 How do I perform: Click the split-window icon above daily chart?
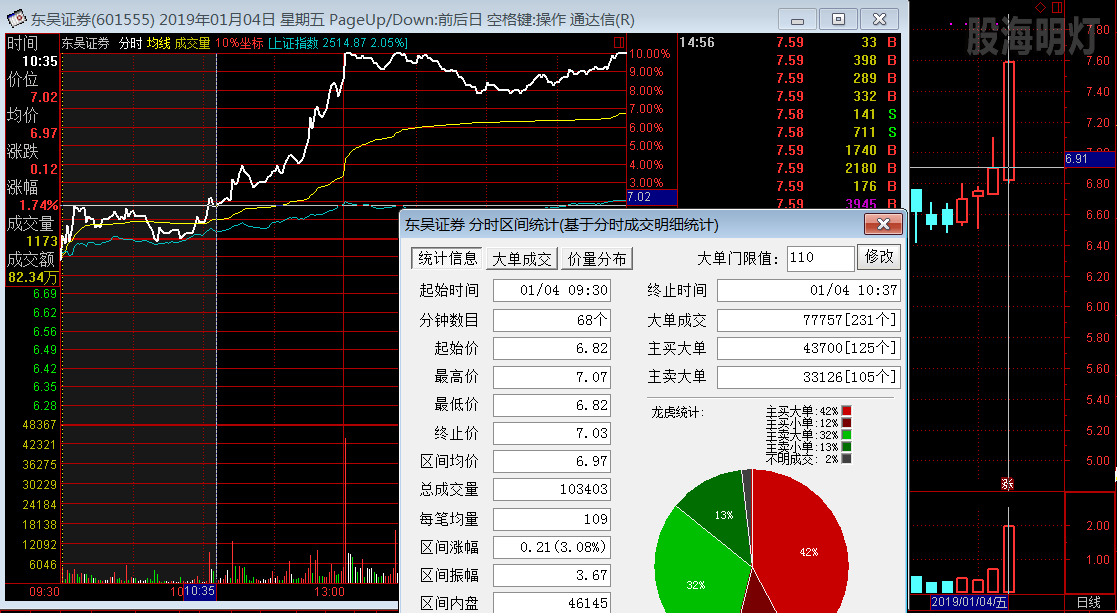point(1057,7)
